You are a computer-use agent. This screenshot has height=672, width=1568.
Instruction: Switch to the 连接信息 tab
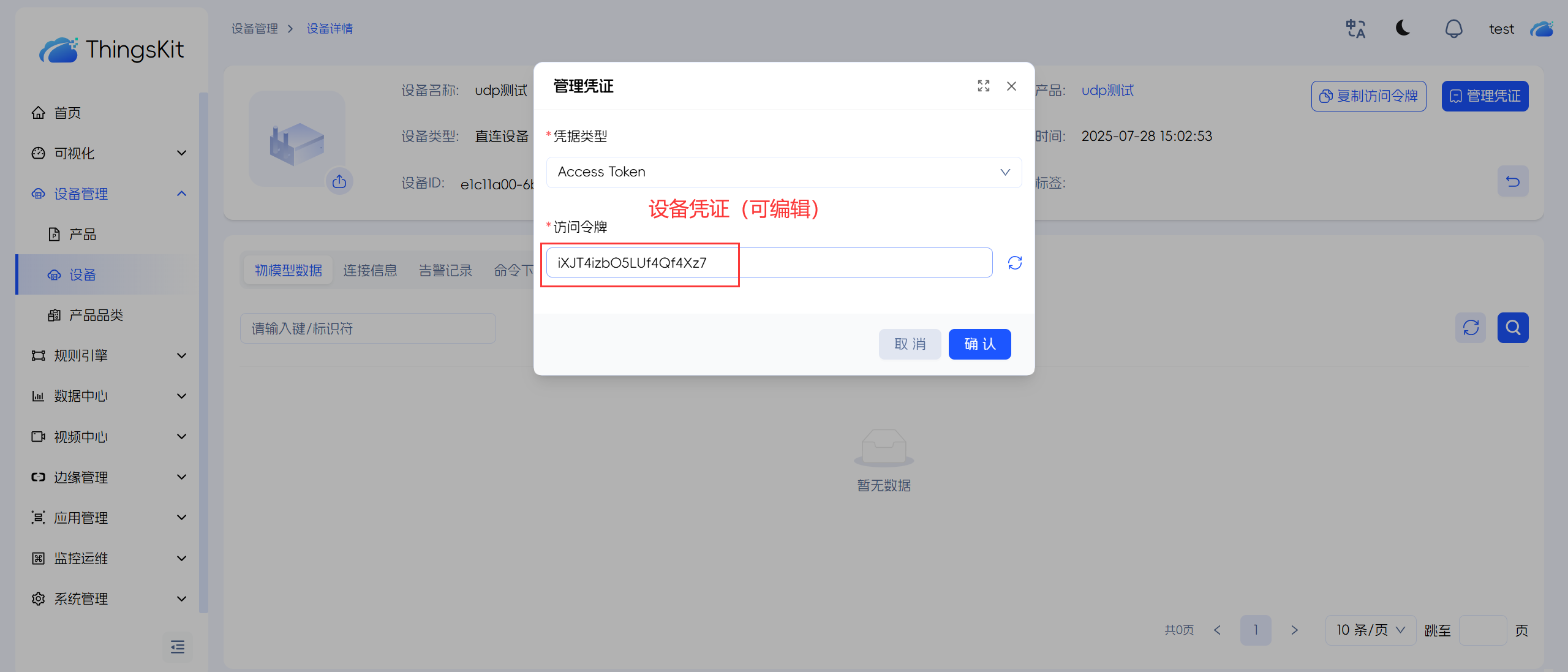370,270
